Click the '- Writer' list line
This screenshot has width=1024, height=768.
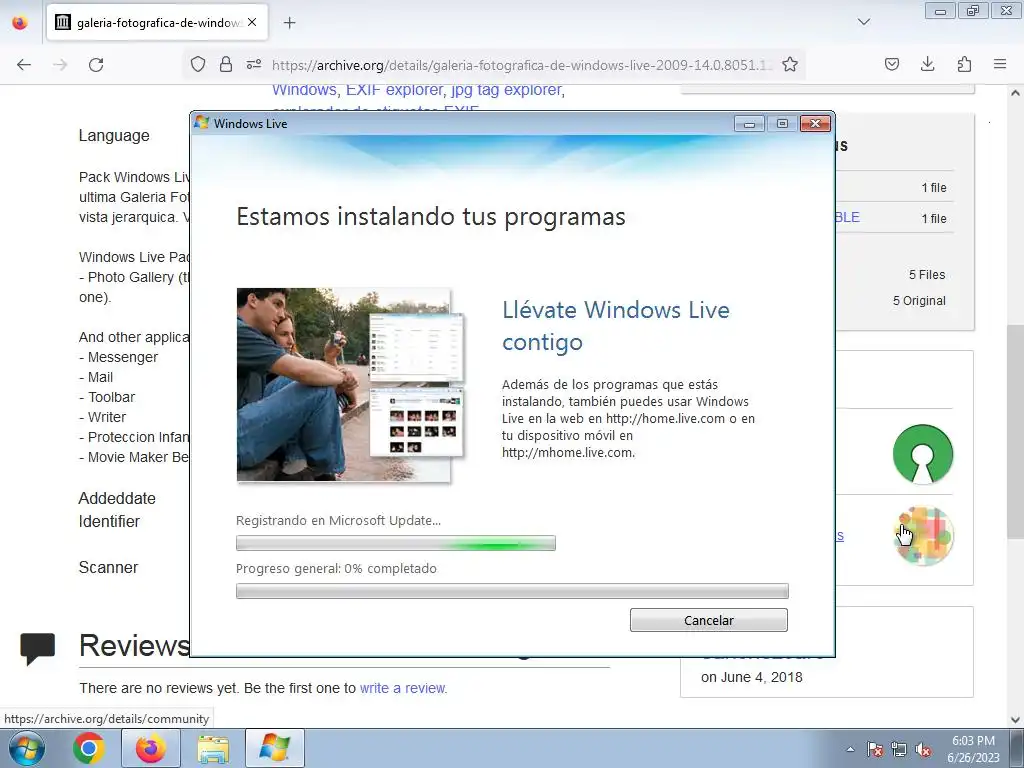click(103, 417)
